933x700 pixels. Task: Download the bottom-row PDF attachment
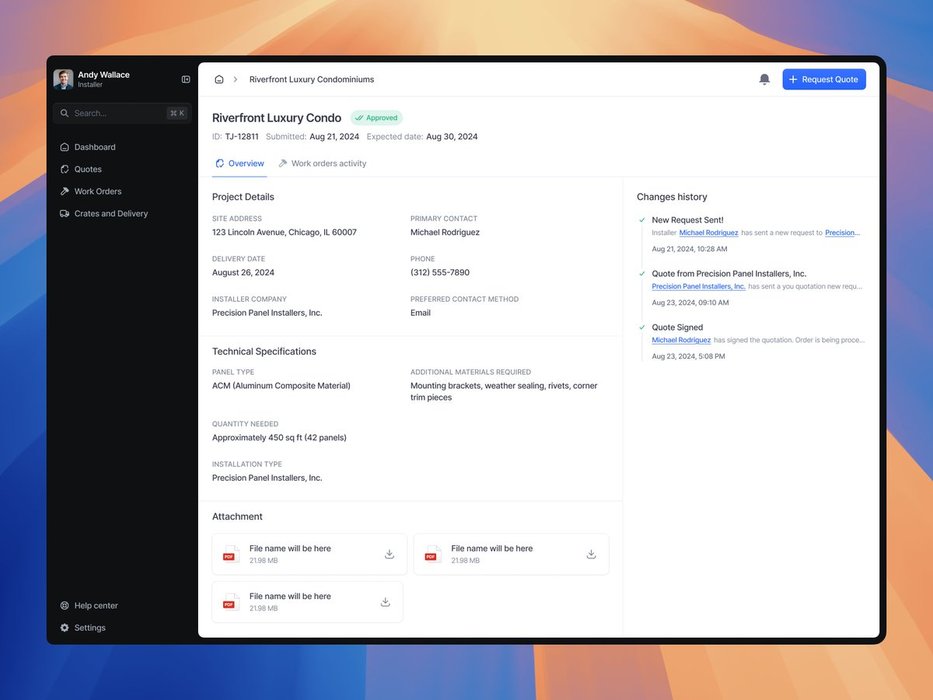pyautogui.click(x=385, y=602)
